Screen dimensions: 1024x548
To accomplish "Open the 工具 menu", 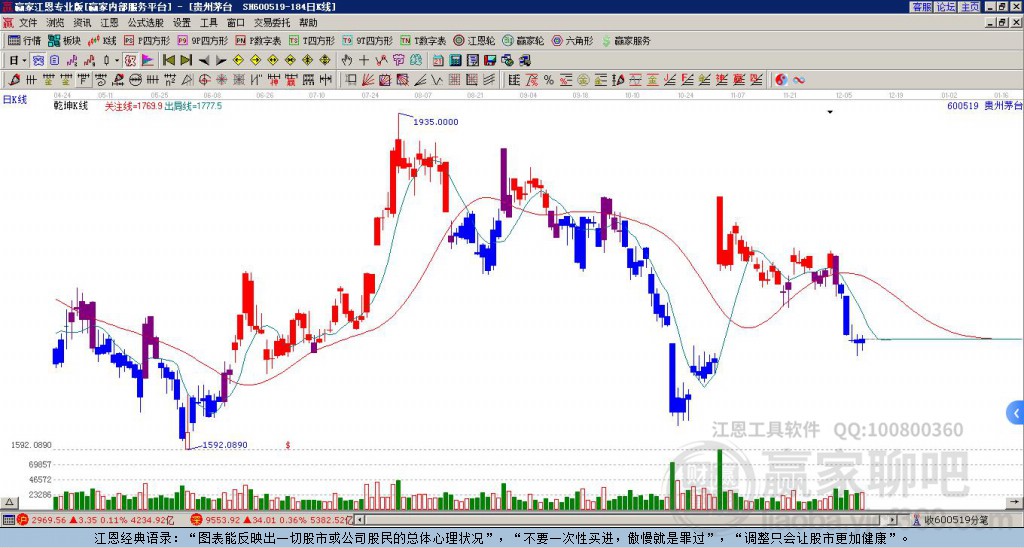I will point(209,23).
